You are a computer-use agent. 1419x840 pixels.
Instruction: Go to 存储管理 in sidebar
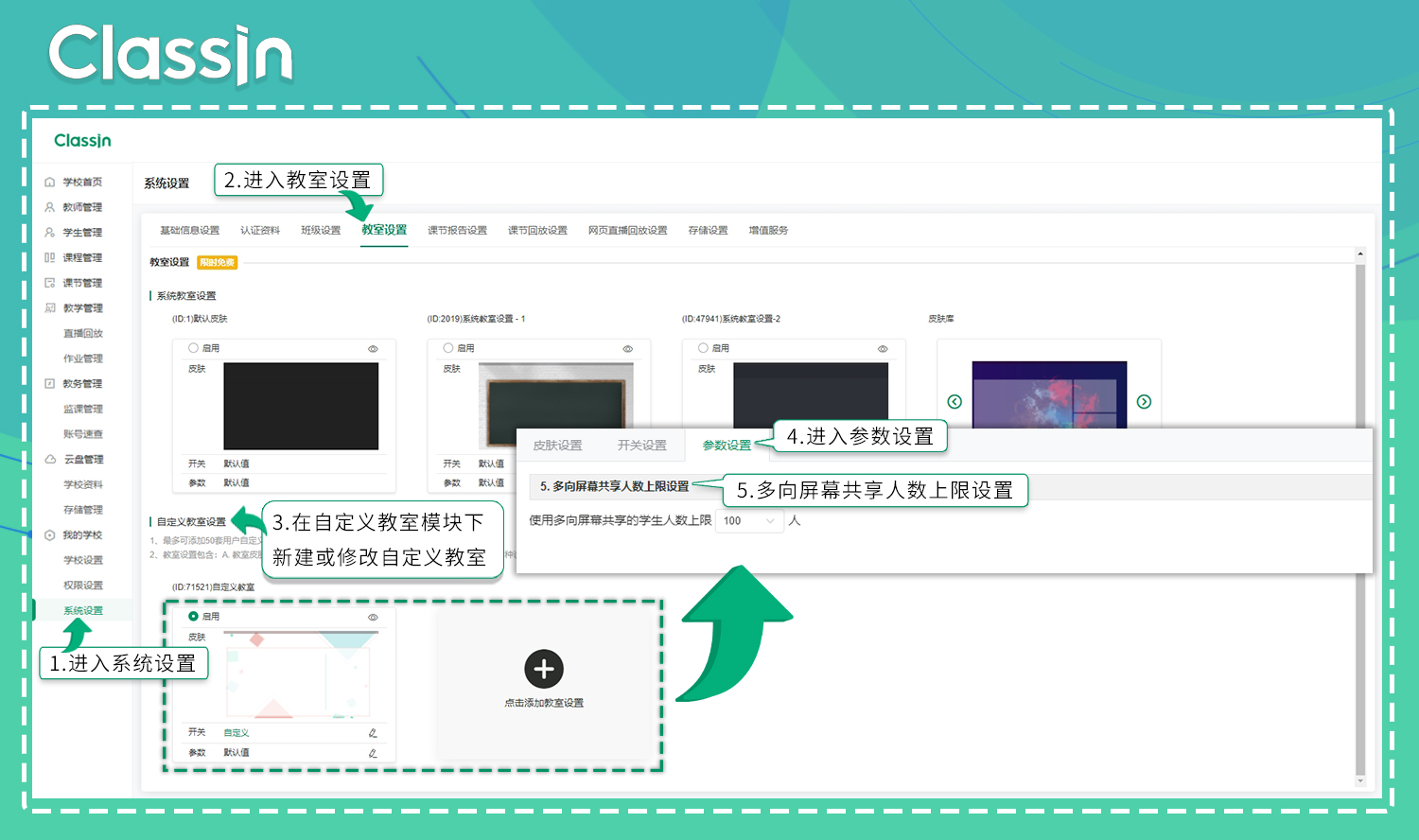(x=83, y=510)
